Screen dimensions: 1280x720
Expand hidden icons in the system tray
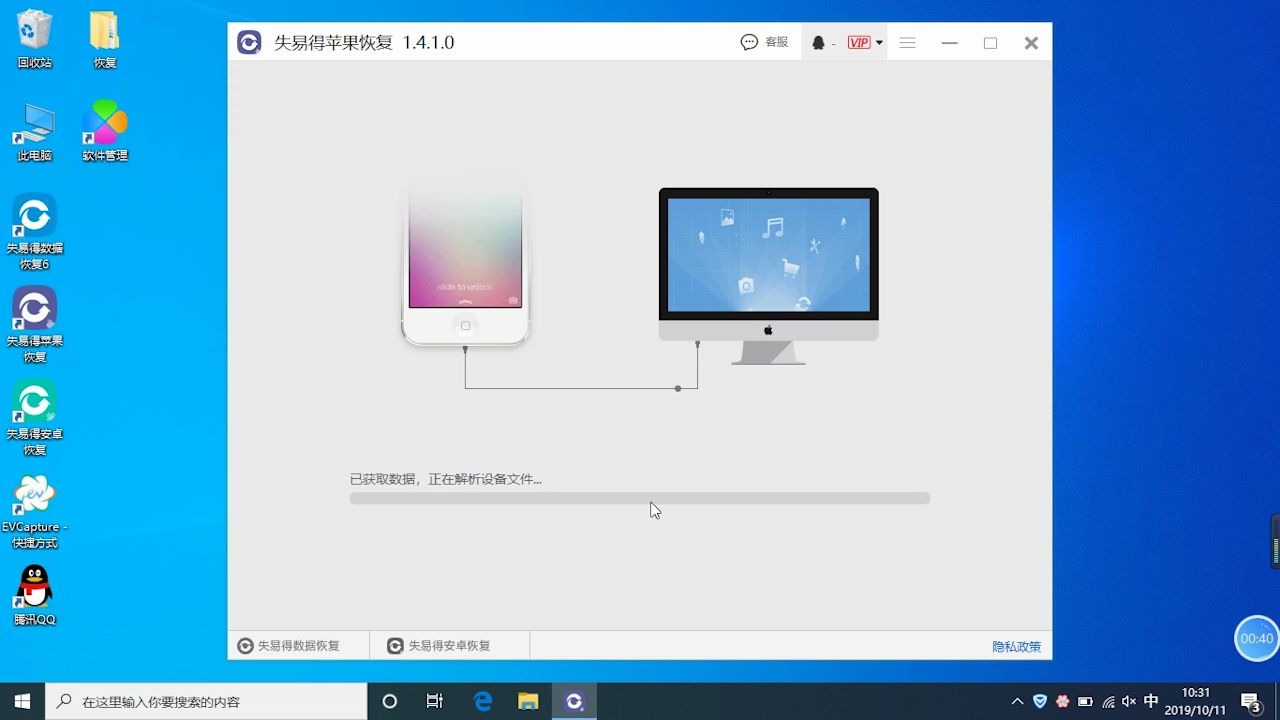[x=1016, y=701]
